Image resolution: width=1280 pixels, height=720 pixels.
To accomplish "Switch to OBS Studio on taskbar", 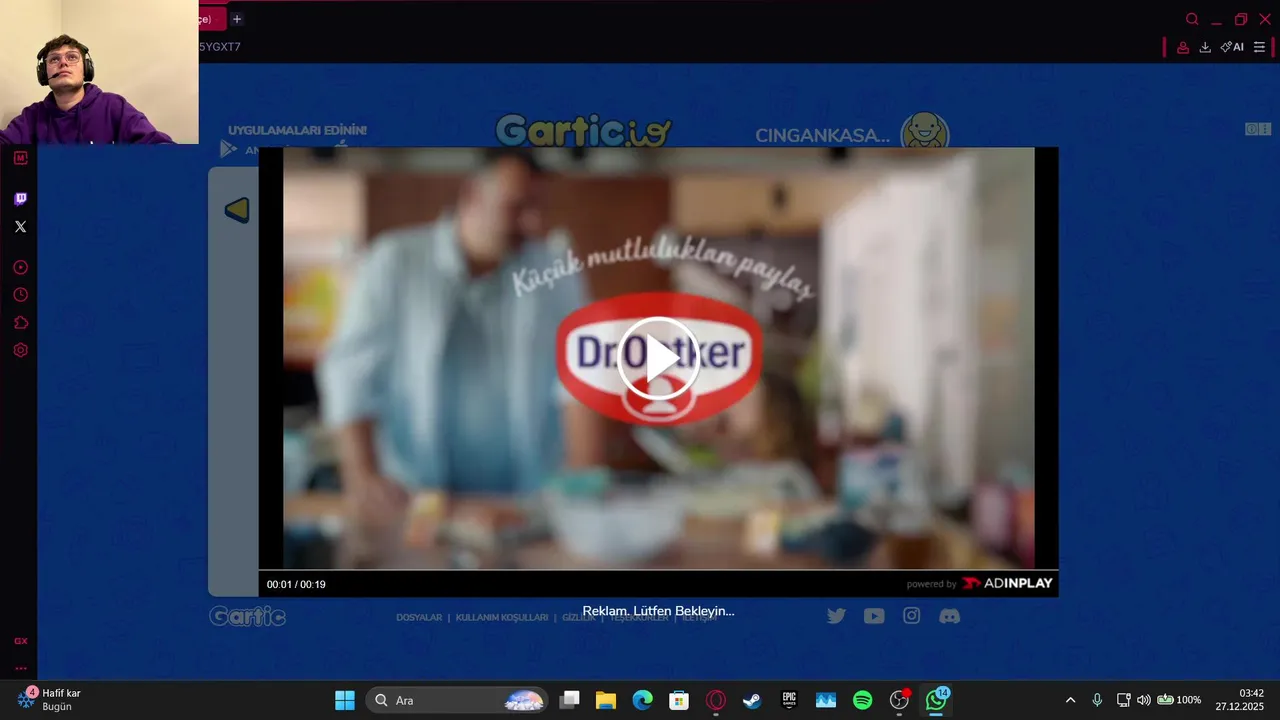I will (x=899, y=700).
